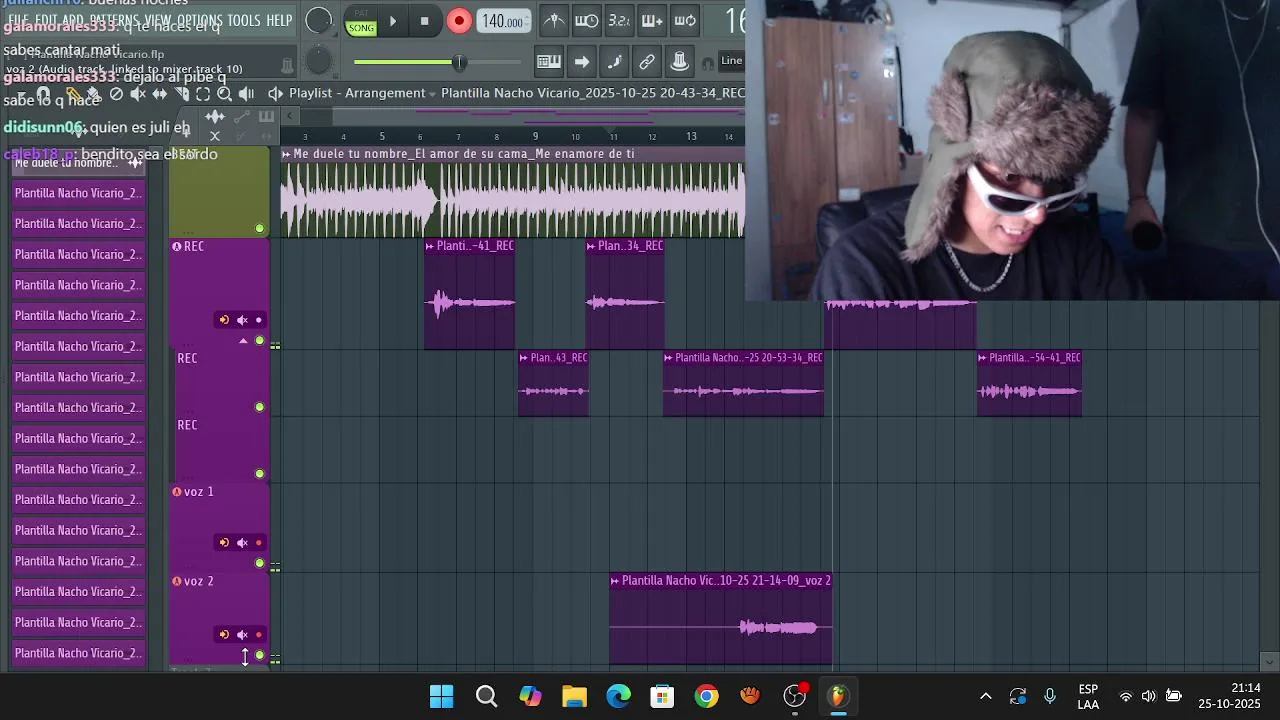Image resolution: width=1280 pixels, height=720 pixels.
Task: Open Google Chrome from taskbar
Action: [x=706, y=696]
